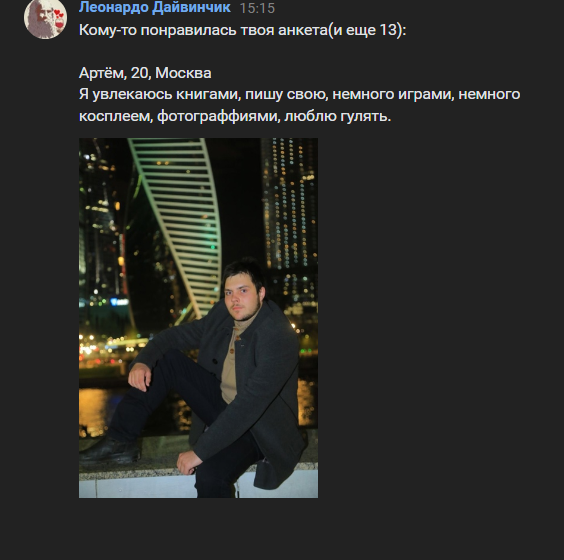Screen dimensions: 564x560
Task: Click the name Артём in the profile line
Action: point(102,73)
